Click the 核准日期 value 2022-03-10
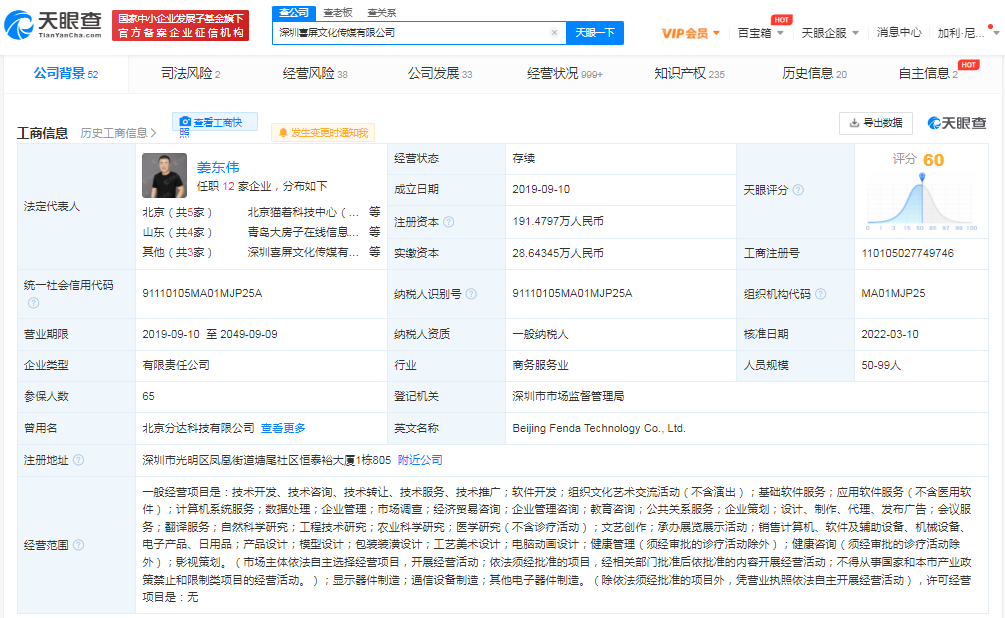Screen dimensions: 1005x618 890,335
